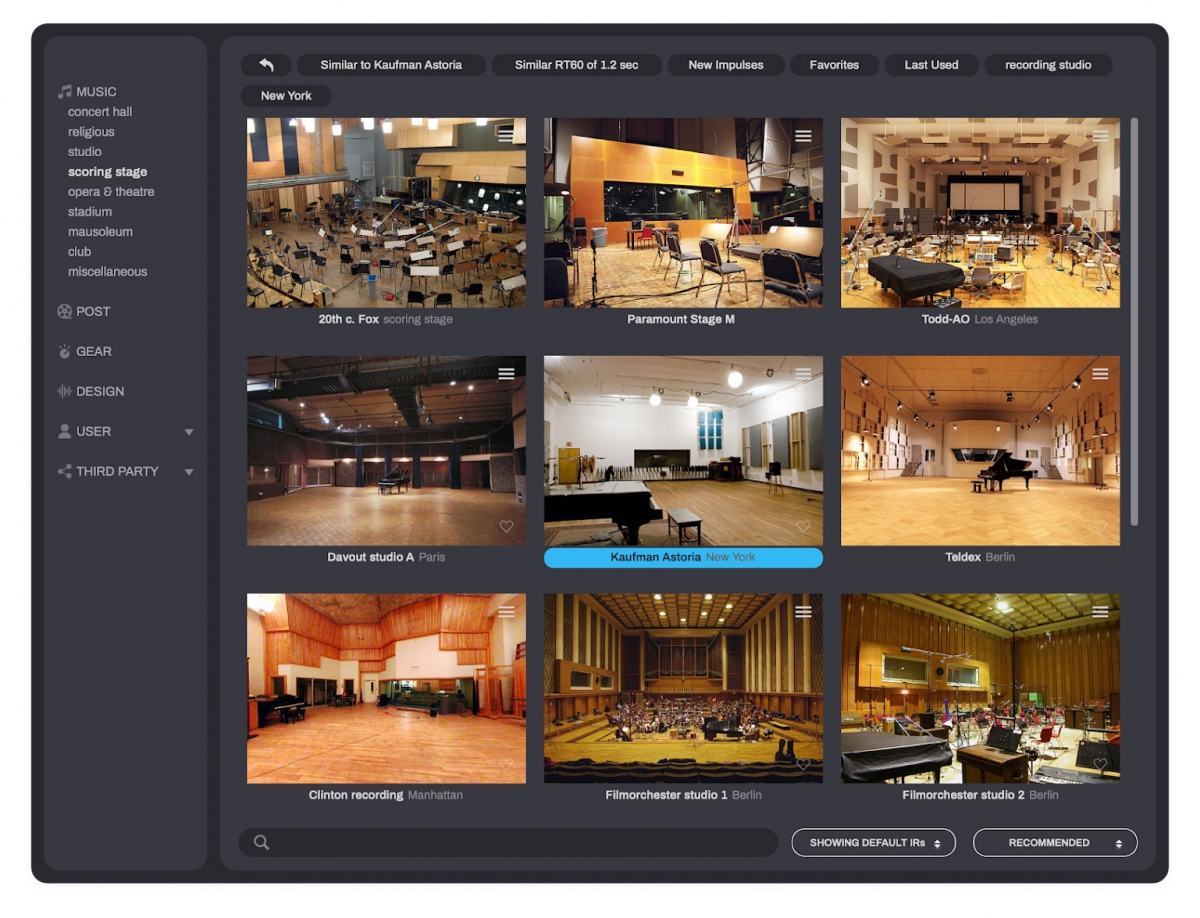Filter by New York tag button

pyautogui.click(x=286, y=96)
